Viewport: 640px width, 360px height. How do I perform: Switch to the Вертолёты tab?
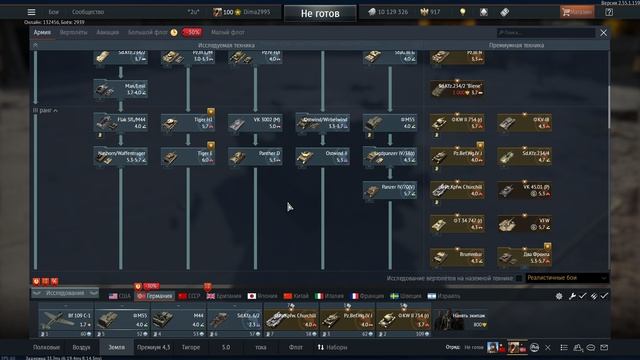click(x=73, y=32)
